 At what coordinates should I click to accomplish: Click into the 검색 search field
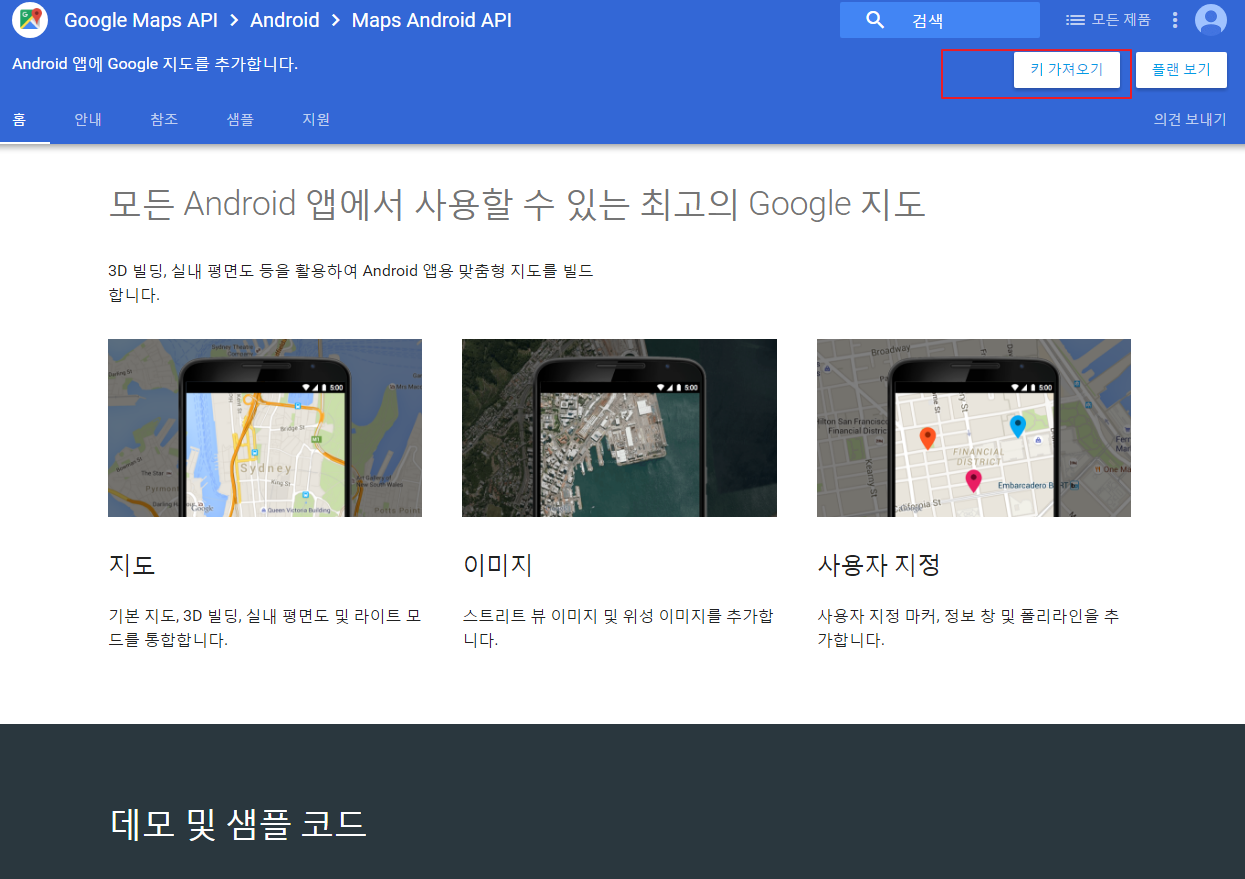(x=940, y=20)
